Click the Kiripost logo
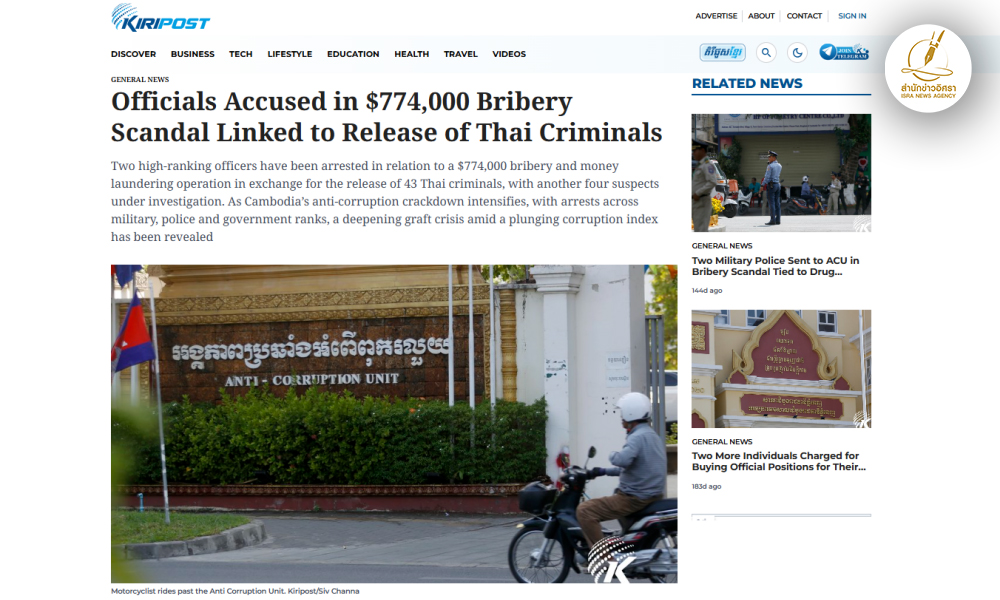 click(160, 18)
